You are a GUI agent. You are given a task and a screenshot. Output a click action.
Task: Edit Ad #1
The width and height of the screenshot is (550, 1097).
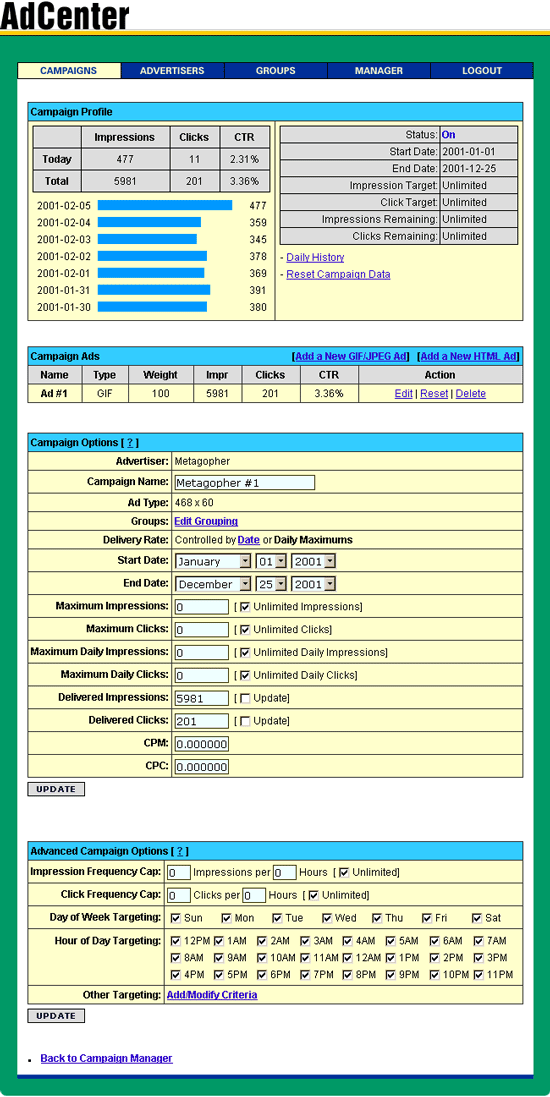[x=404, y=394]
